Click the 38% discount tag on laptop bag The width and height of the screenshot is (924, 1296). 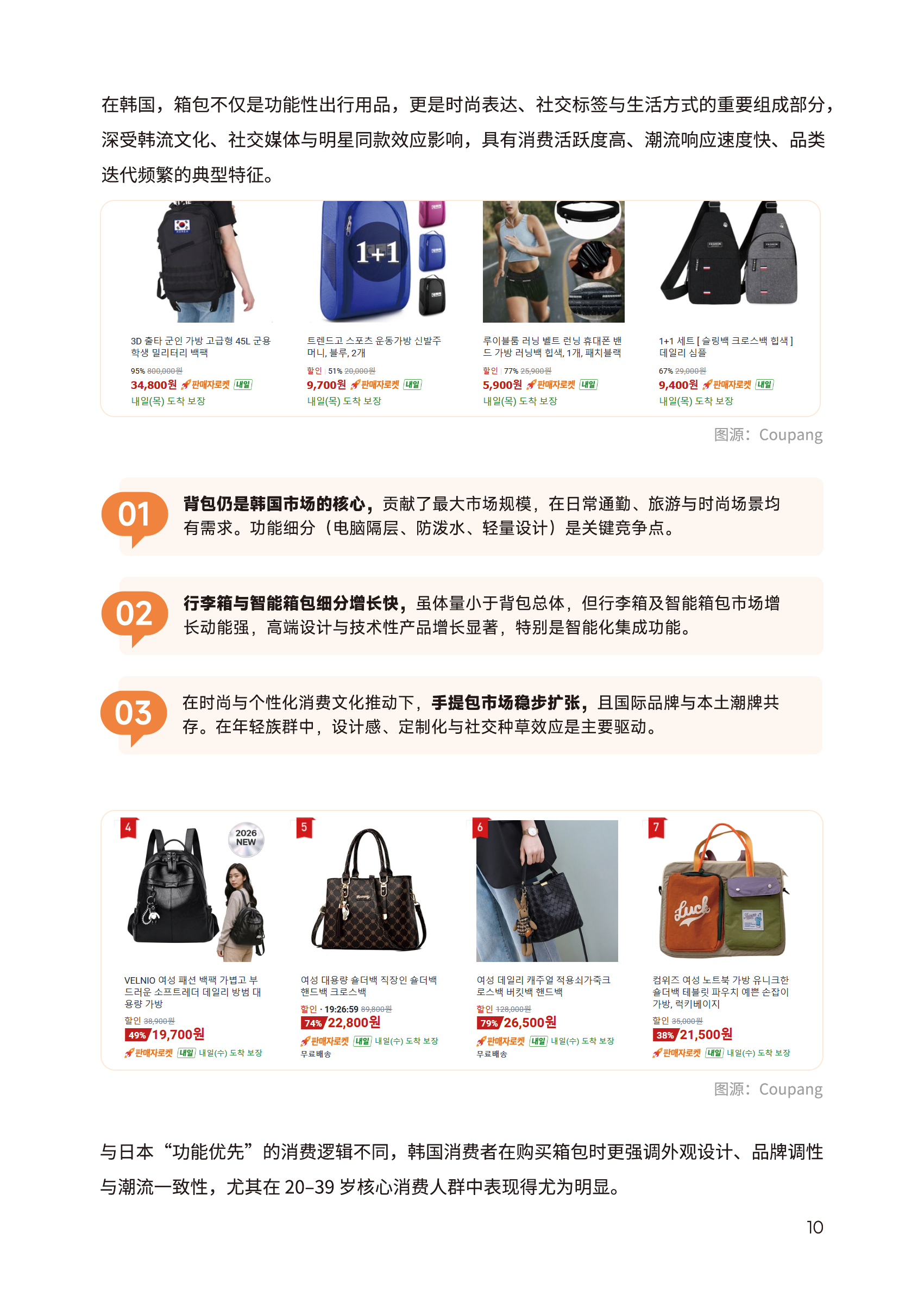665,1035
